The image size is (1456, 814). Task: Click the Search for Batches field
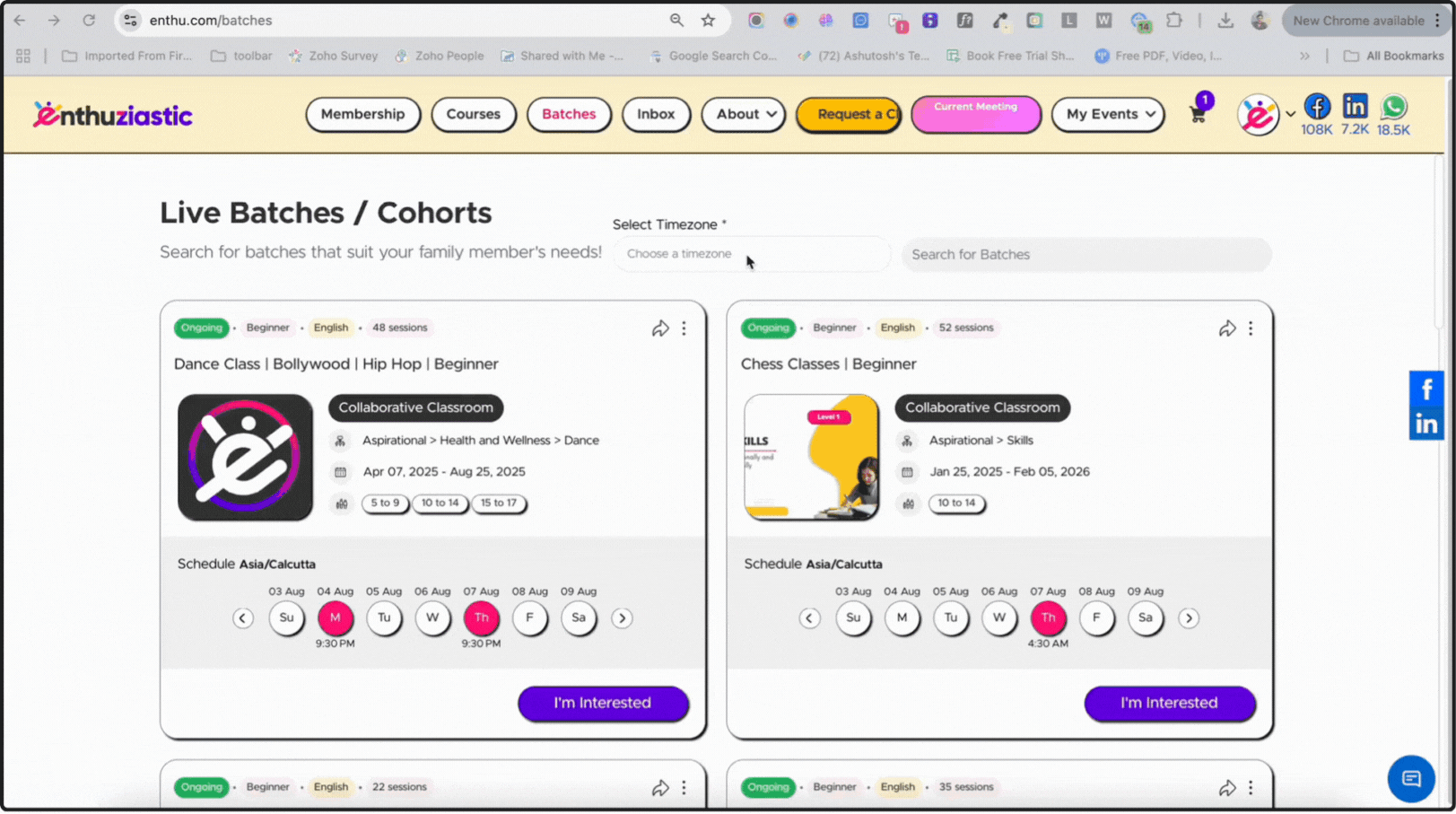1085,255
